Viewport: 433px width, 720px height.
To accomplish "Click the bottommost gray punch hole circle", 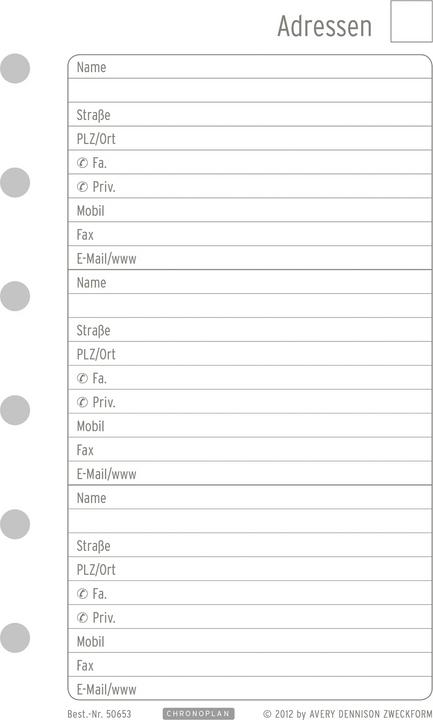I will pyautogui.click(x=15, y=638).
